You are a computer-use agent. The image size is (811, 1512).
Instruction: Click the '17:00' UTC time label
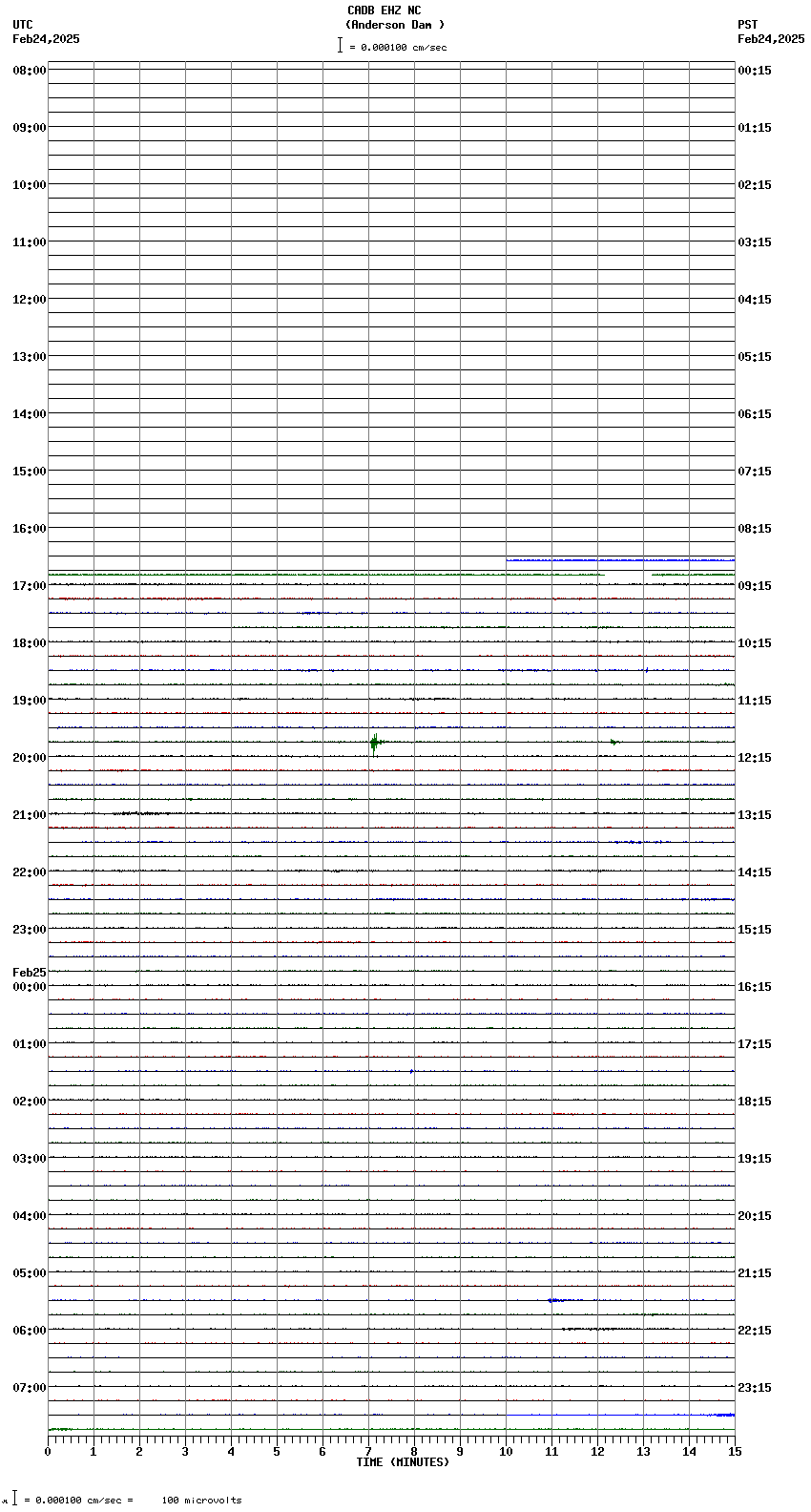click(x=29, y=586)
